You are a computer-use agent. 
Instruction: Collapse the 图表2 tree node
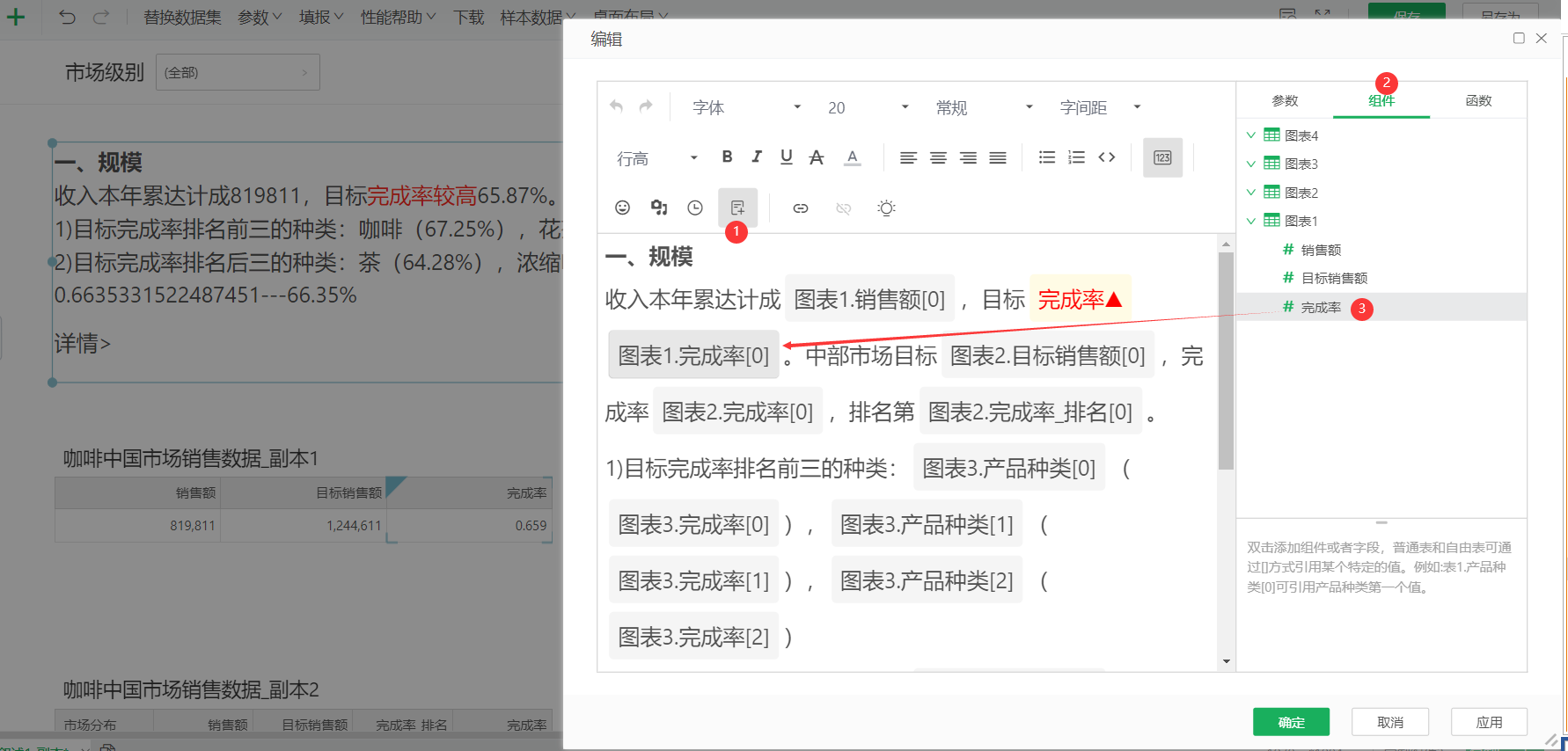(1251, 192)
